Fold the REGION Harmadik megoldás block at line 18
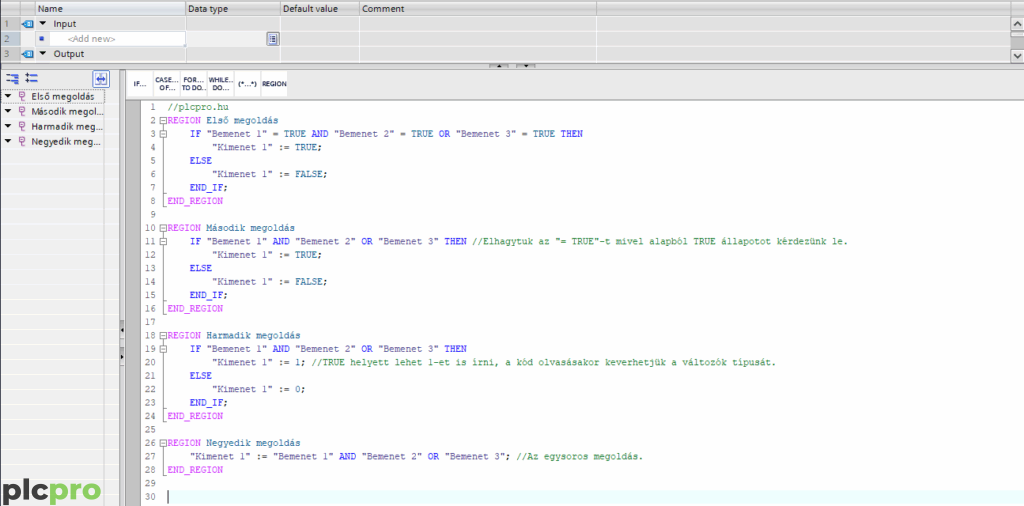This screenshot has height=506, width=1024. (x=163, y=335)
